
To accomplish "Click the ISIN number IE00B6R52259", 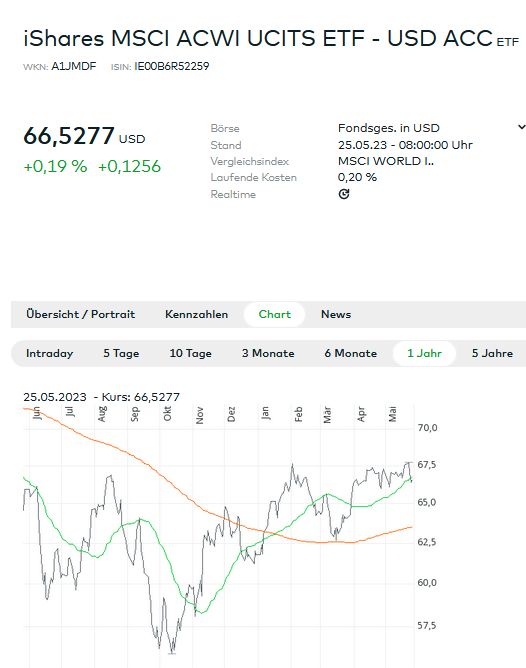I will 172,66.
